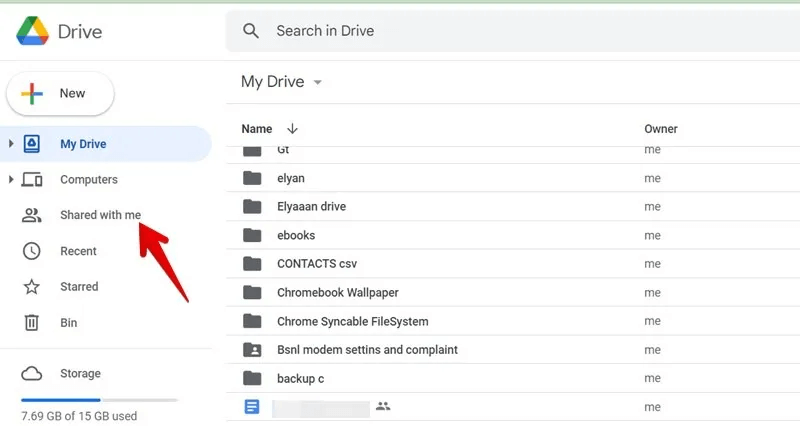The image size is (800, 426).
Task: Open the My Drive header dropdown arrow
Action: tap(317, 82)
